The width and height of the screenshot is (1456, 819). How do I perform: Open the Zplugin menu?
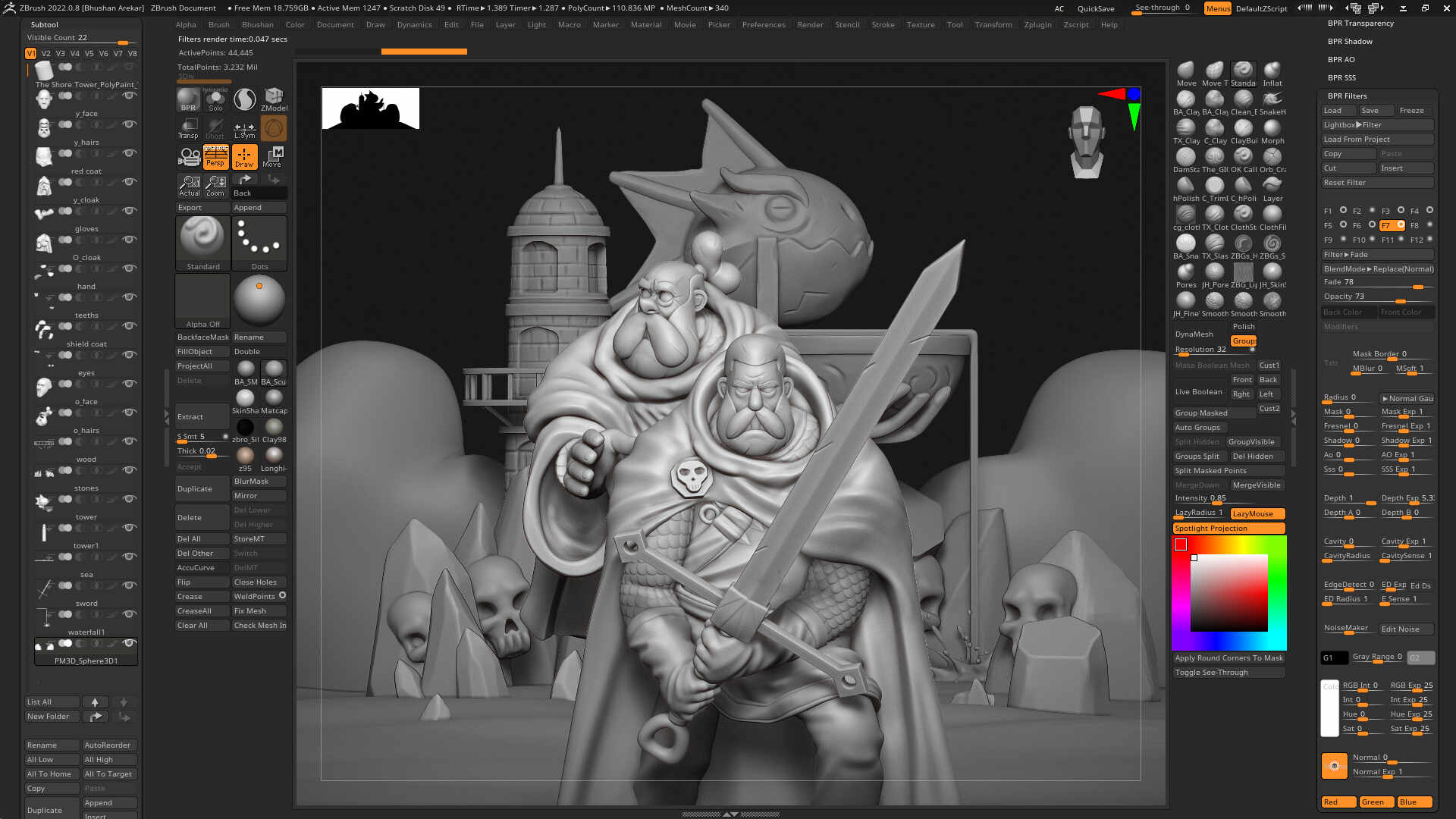coord(1037,24)
